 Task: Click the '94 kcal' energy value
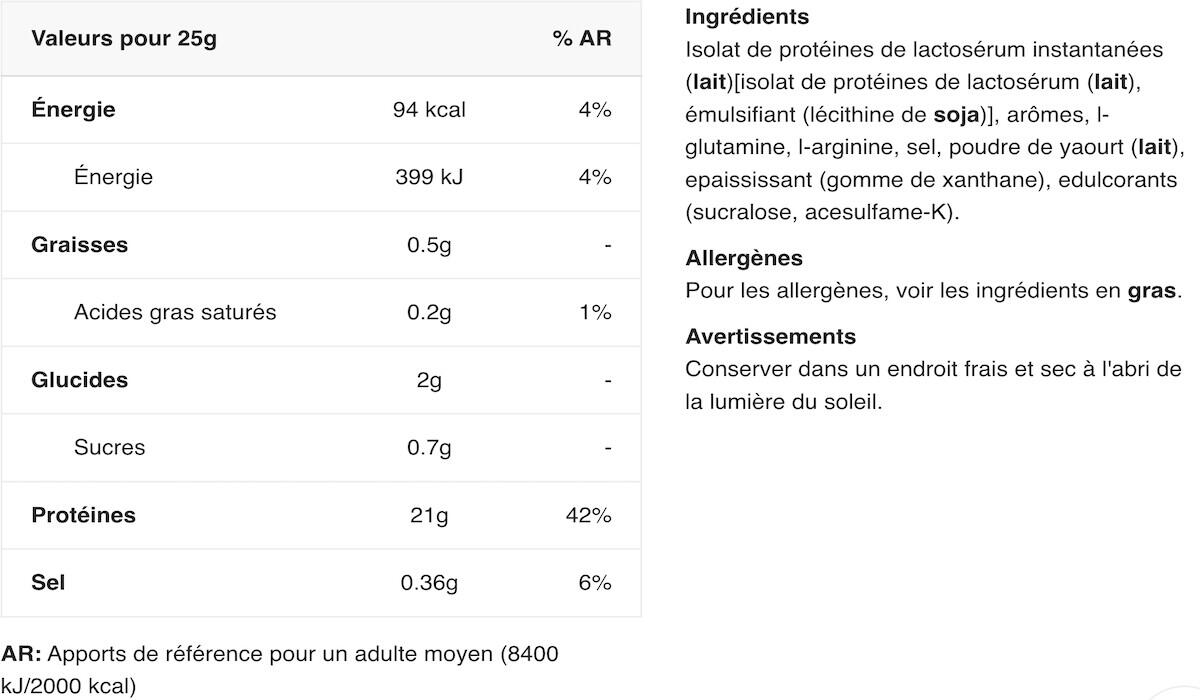(x=429, y=110)
